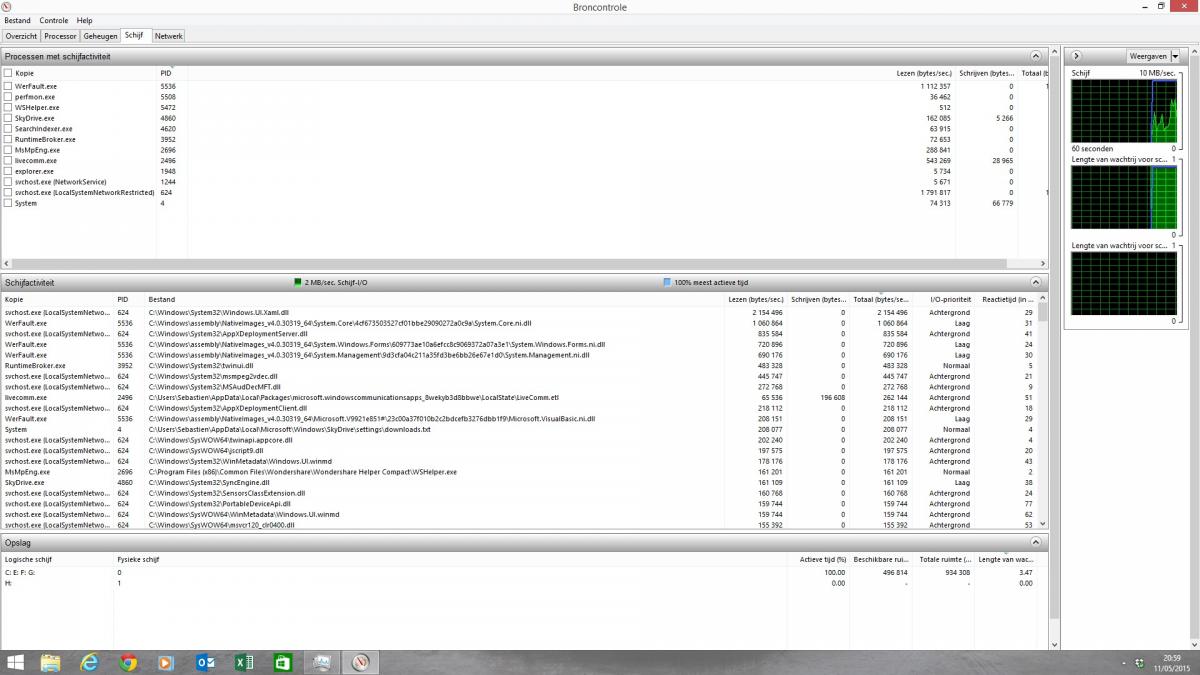Open the Help menu

(84, 20)
